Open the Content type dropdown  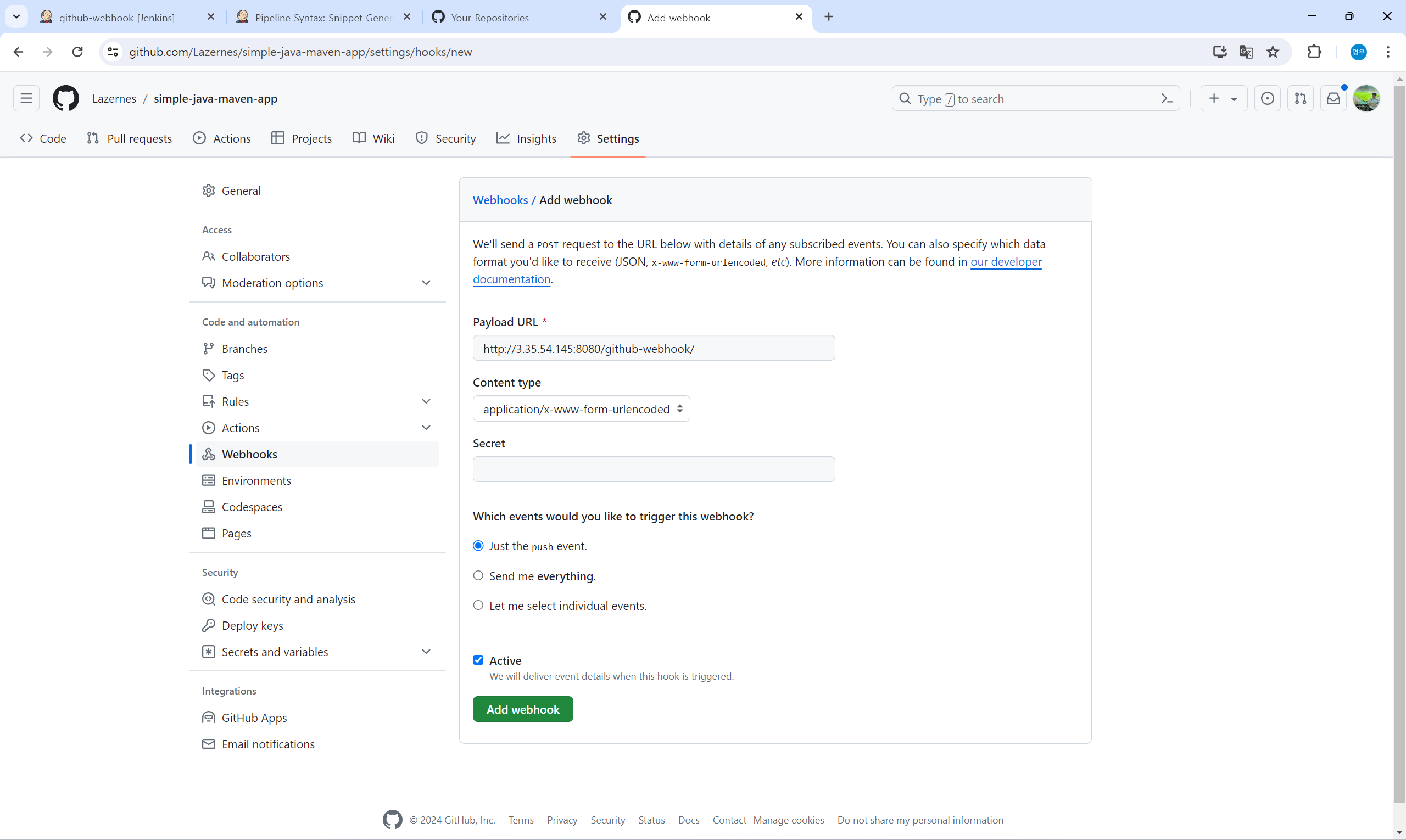[582, 408]
